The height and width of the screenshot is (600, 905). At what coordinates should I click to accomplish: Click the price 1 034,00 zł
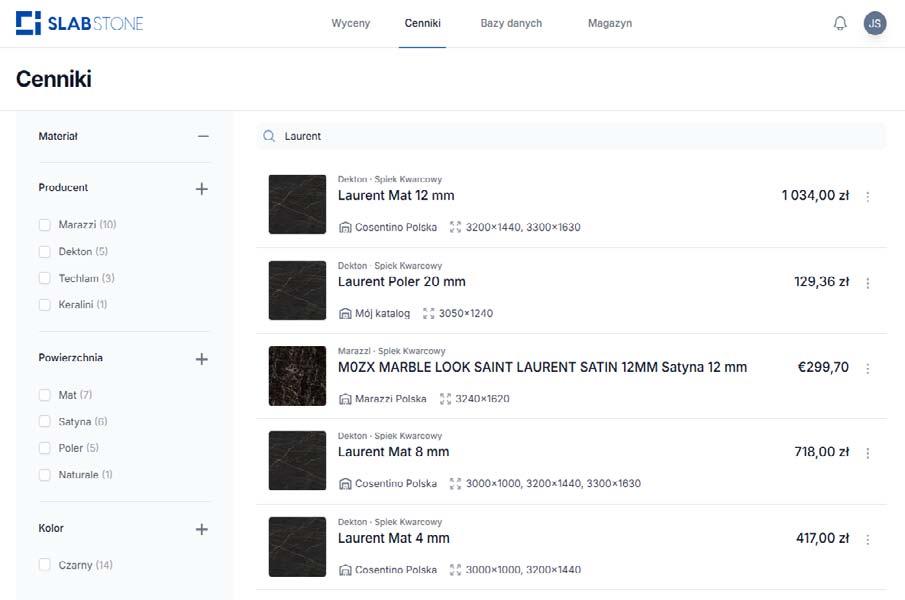coord(816,196)
